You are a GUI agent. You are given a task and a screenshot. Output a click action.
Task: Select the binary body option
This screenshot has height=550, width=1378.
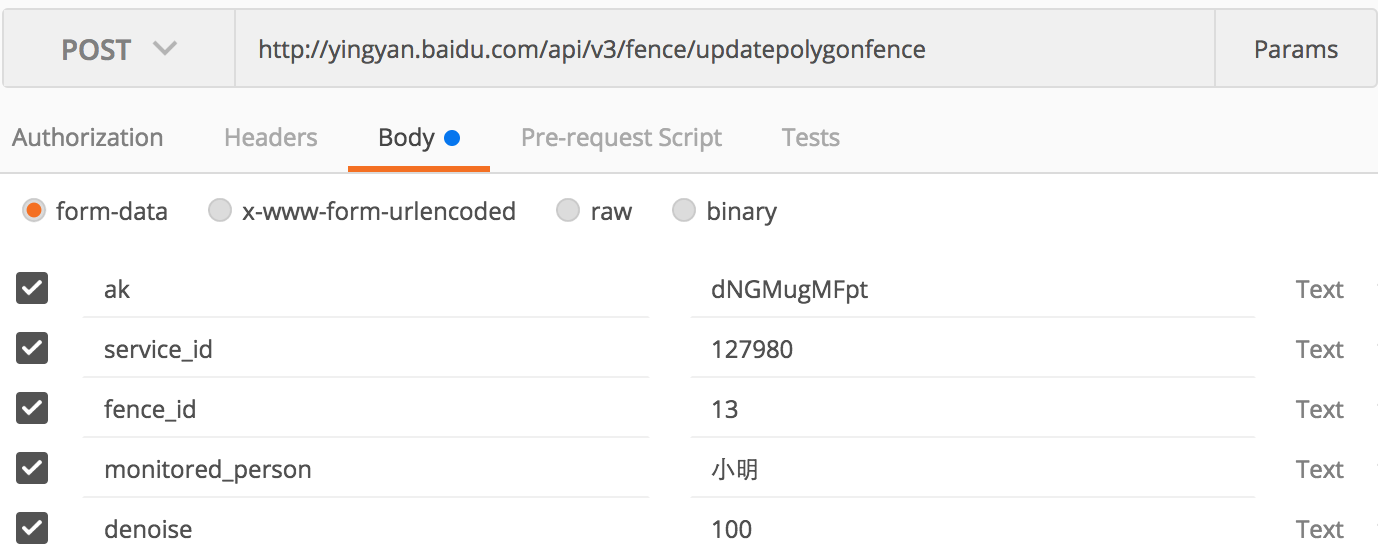[x=684, y=211]
